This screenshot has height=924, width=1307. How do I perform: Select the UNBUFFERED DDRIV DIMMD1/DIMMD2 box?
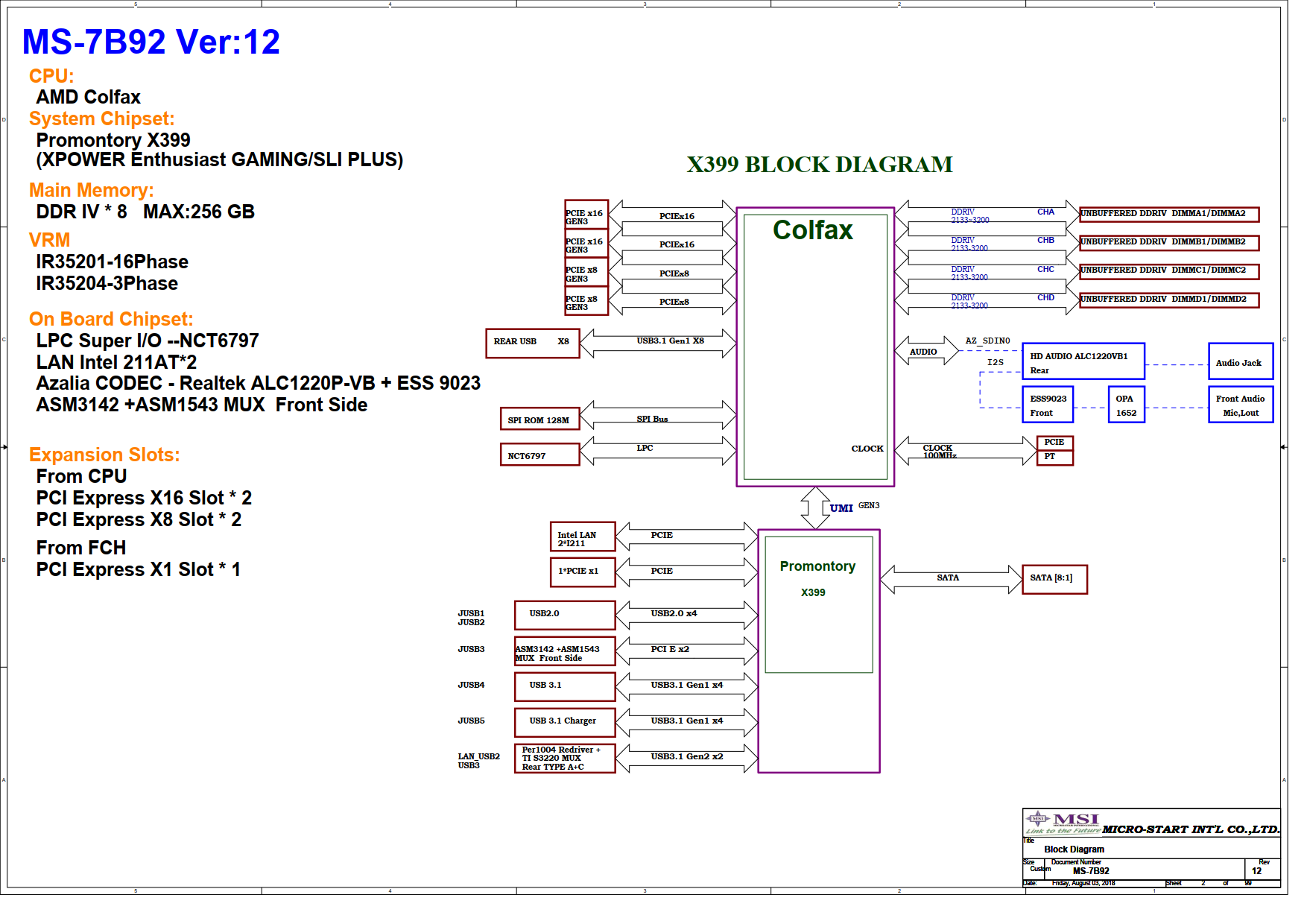pyautogui.click(x=1169, y=300)
